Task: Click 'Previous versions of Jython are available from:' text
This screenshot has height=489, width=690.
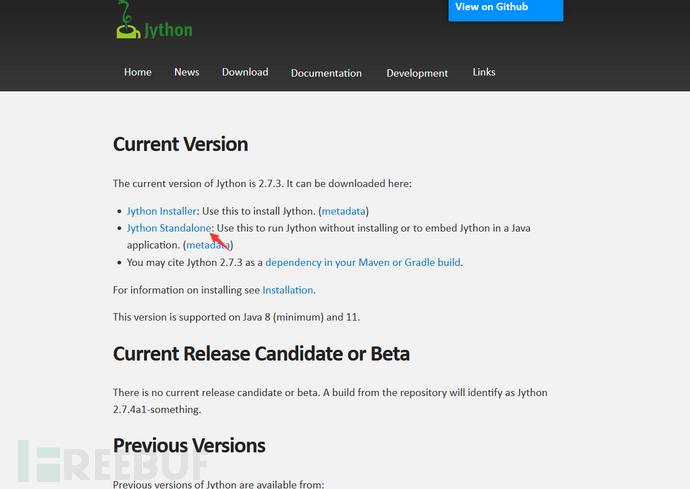Action: pos(218,484)
